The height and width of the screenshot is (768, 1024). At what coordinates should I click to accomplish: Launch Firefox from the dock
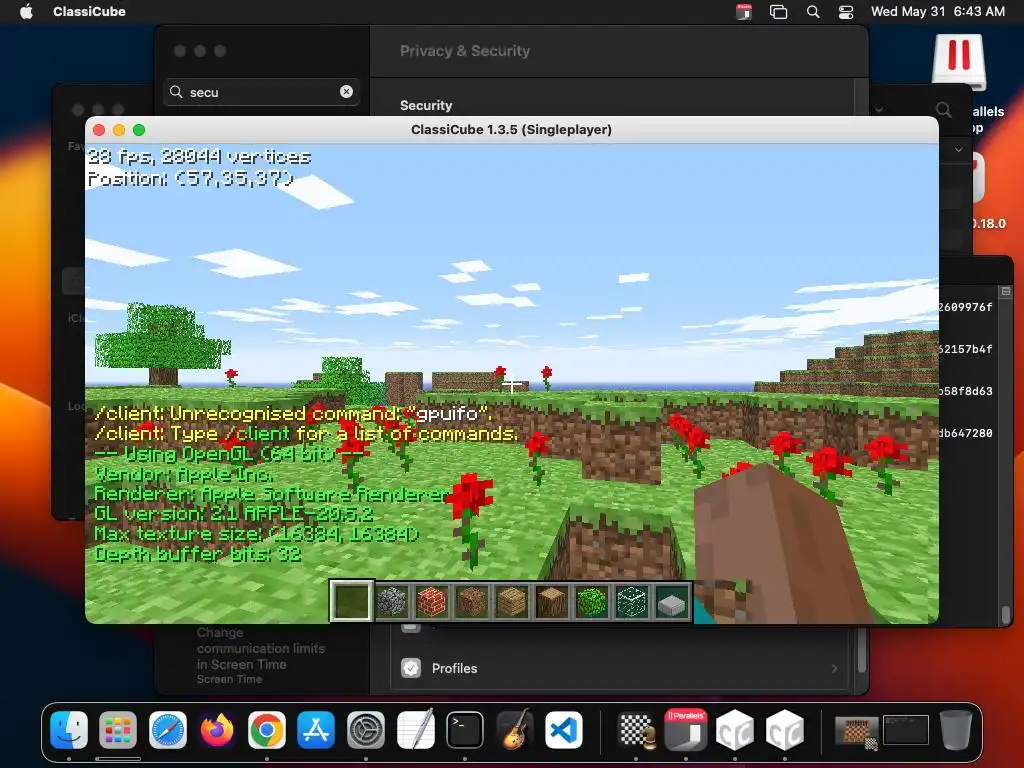click(217, 729)
